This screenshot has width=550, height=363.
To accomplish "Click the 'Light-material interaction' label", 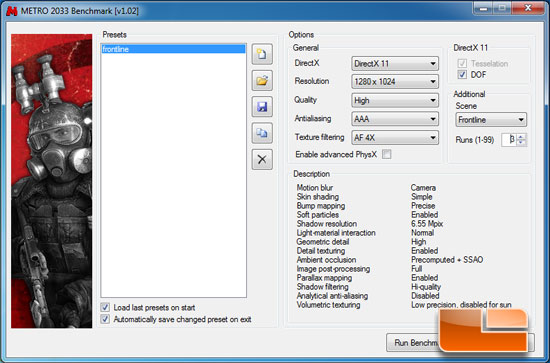I will [x=336, y=233].
